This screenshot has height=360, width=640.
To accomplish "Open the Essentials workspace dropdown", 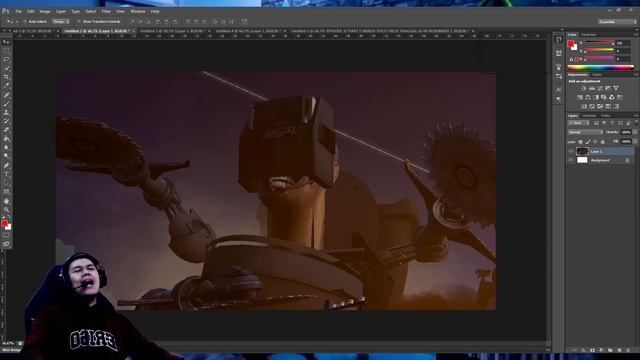I will 618,22.
